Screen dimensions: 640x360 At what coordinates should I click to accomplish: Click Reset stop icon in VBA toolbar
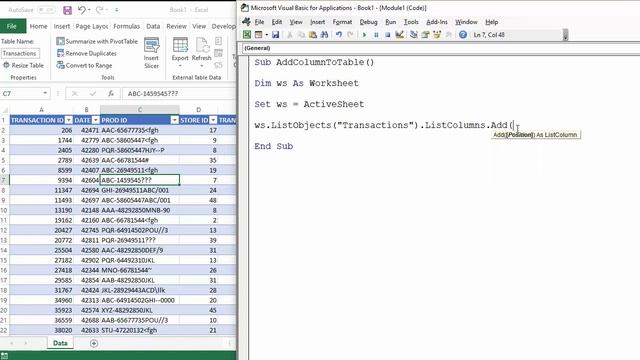387,35
